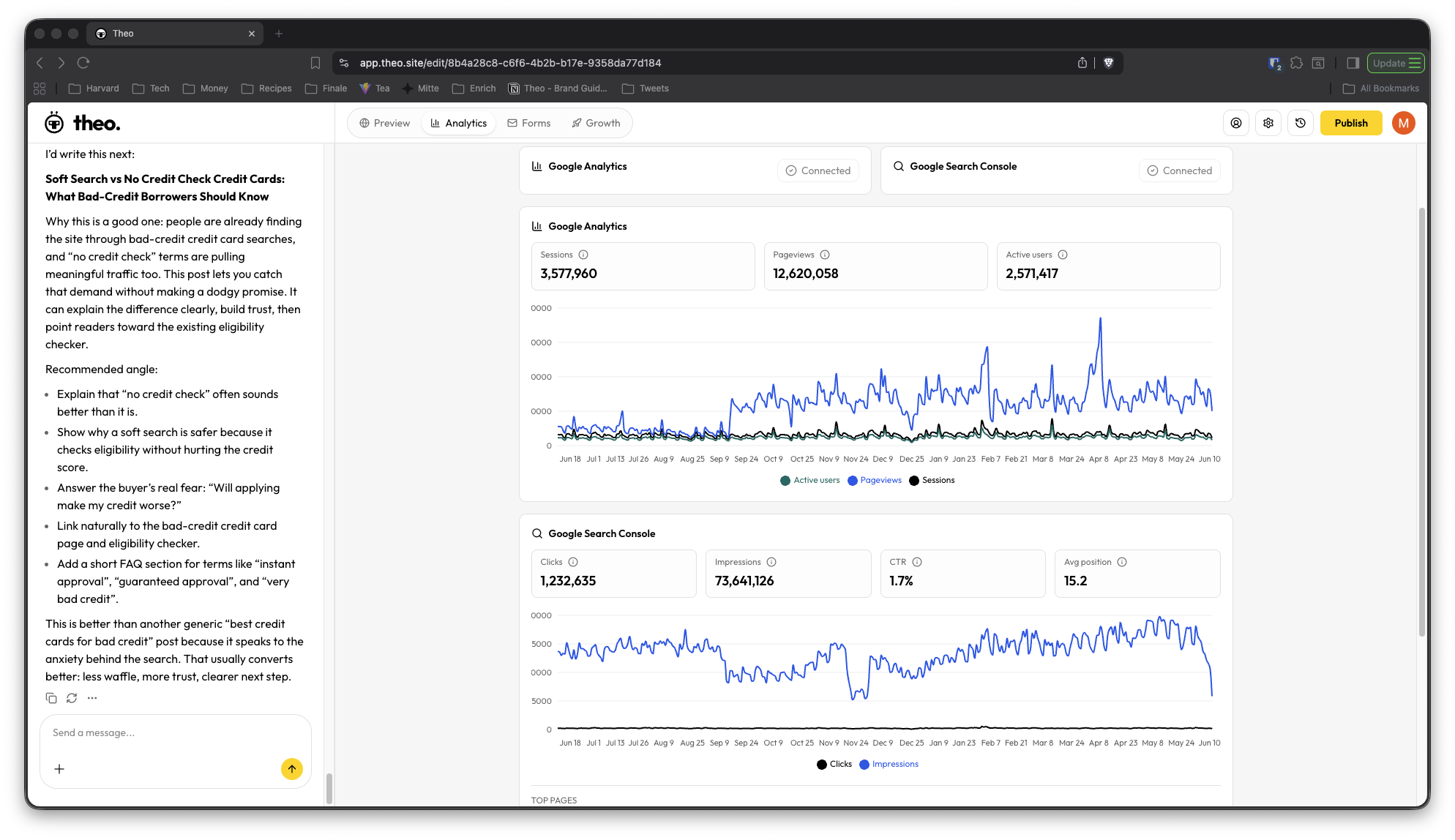This screenshot has width=1455, height=840.
Task: Open the browser tab groups grid icon
Action: (40, 89)
